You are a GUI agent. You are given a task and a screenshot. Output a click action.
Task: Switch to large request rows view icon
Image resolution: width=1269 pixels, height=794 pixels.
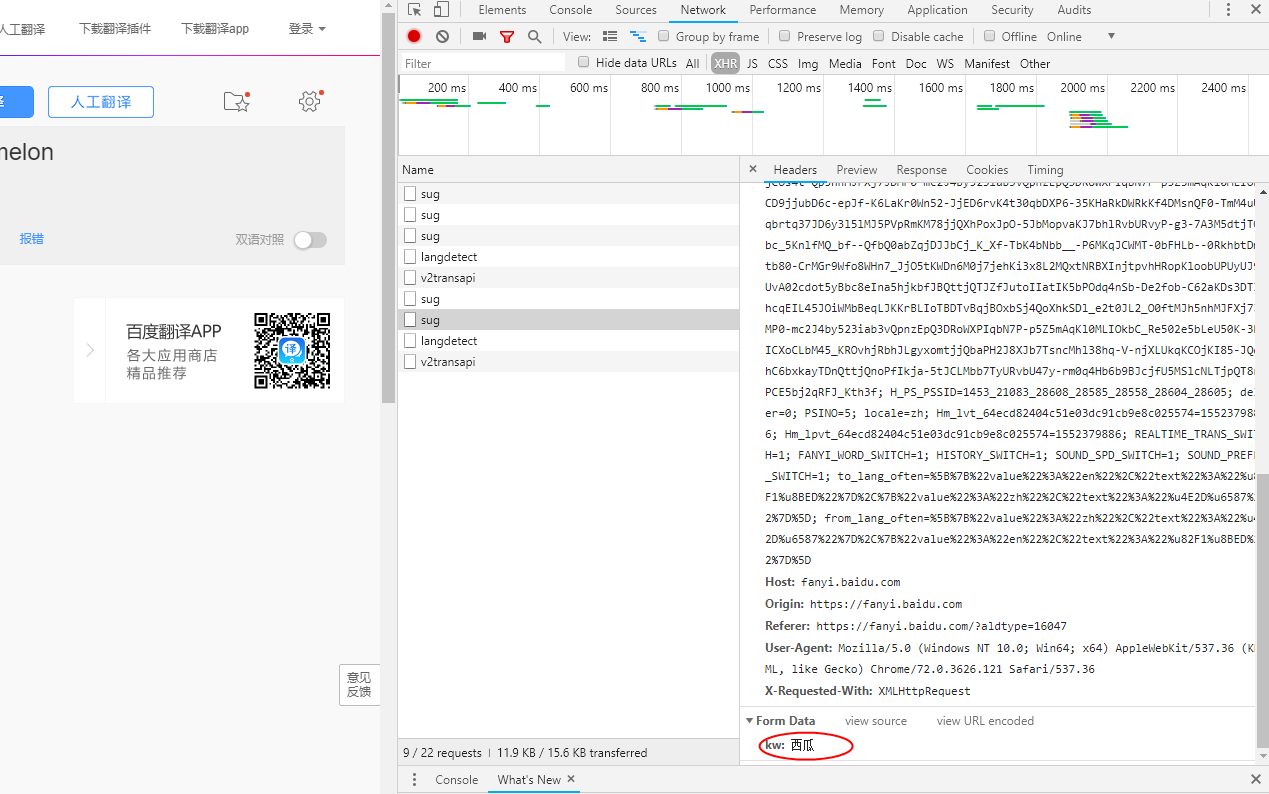pyautogui.click(x=610, y=36)
